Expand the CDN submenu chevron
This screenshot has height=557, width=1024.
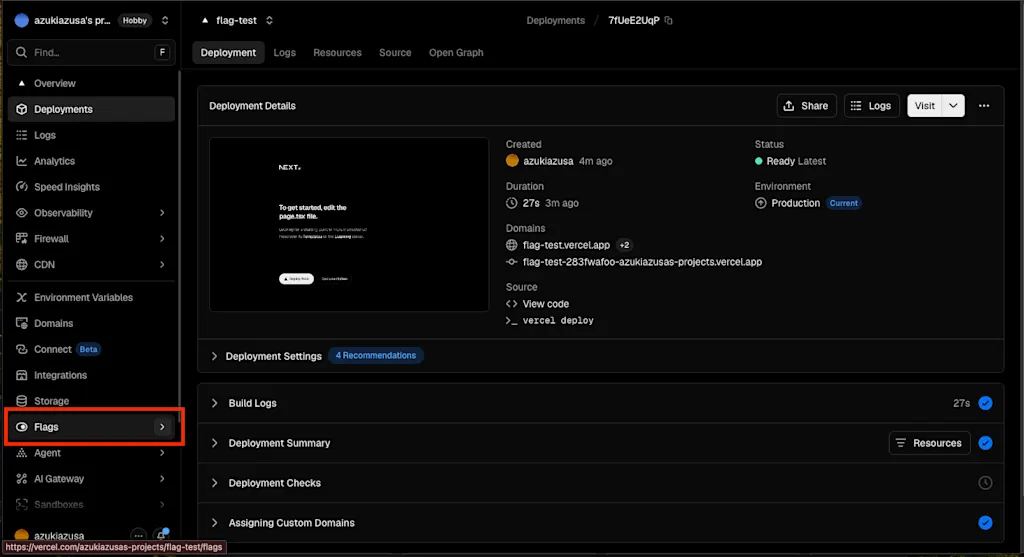point(162,264)
